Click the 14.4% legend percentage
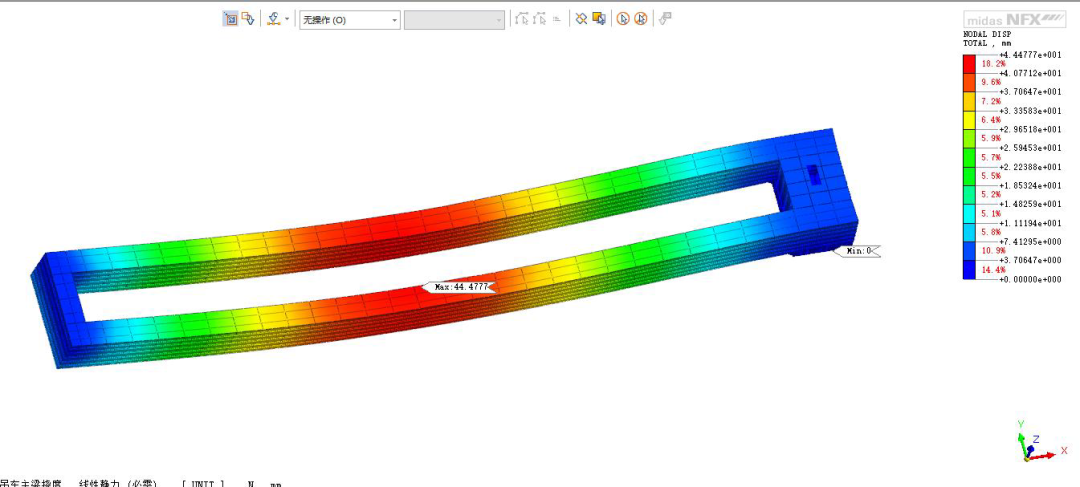This screenshot has height=487, width=1080. pyautogui.click(x=993, y=270)
